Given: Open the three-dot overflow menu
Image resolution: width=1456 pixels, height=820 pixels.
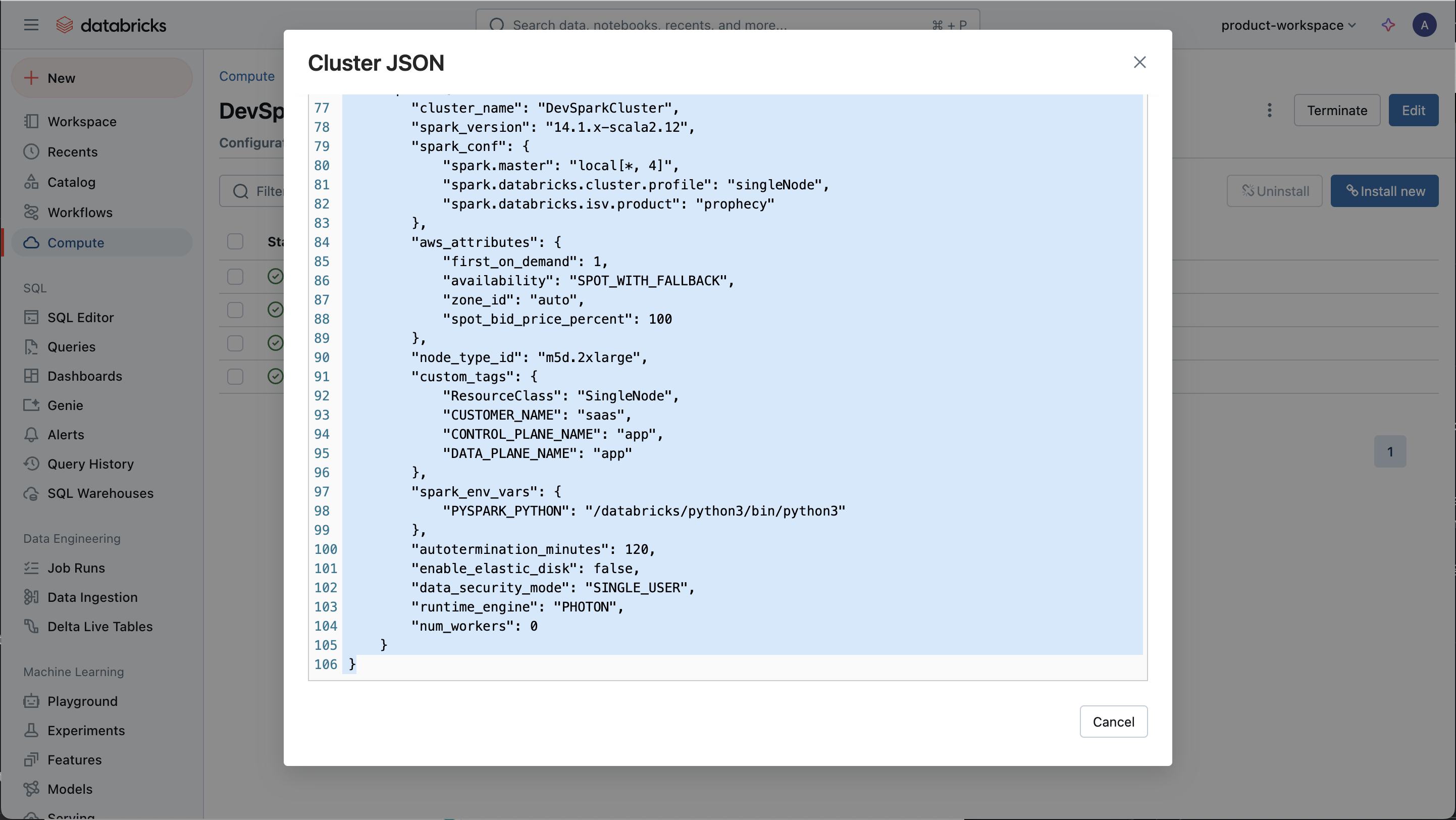Looking at the screenshot, I should (x=1270, y=110).
